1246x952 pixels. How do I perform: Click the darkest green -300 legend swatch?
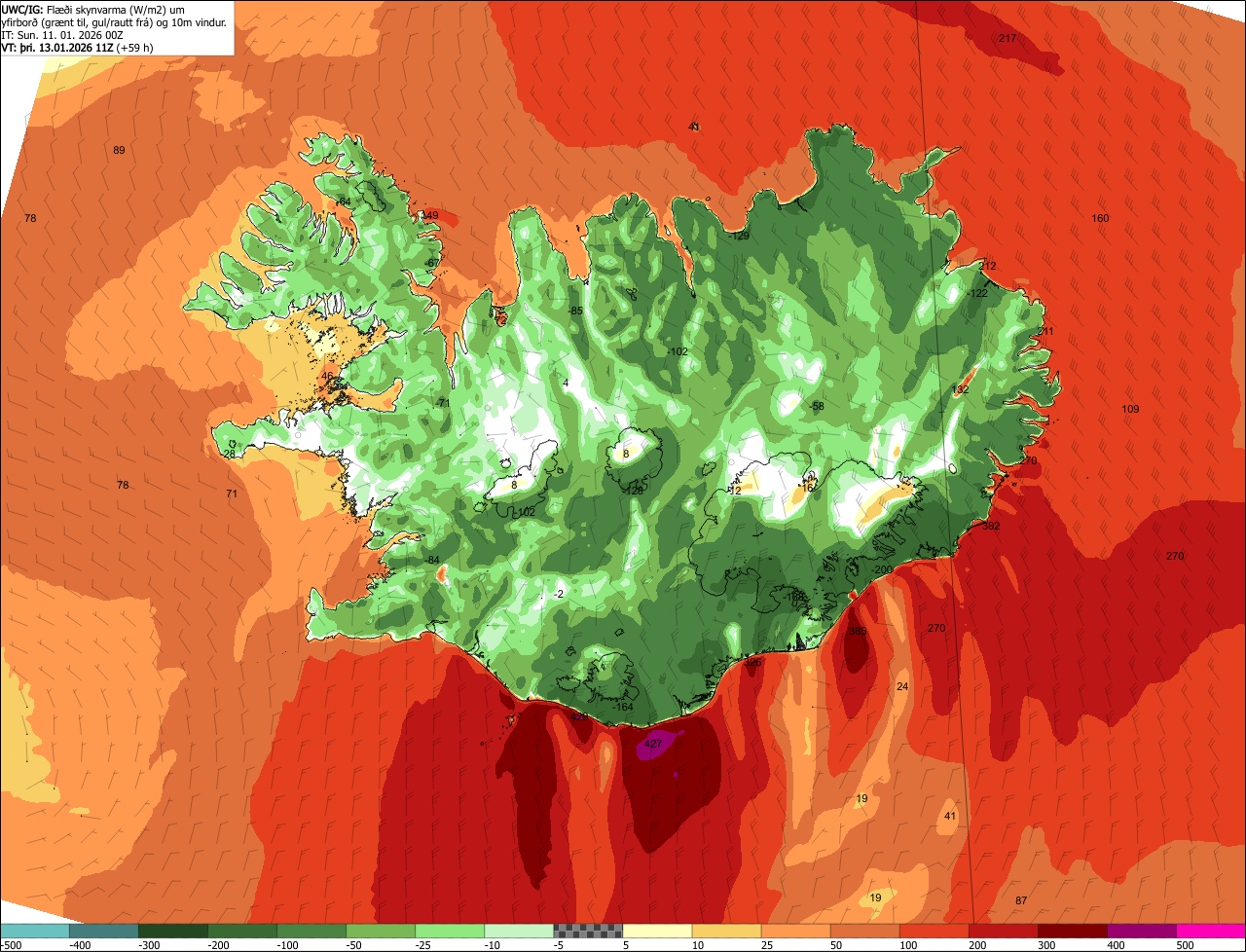173,931
